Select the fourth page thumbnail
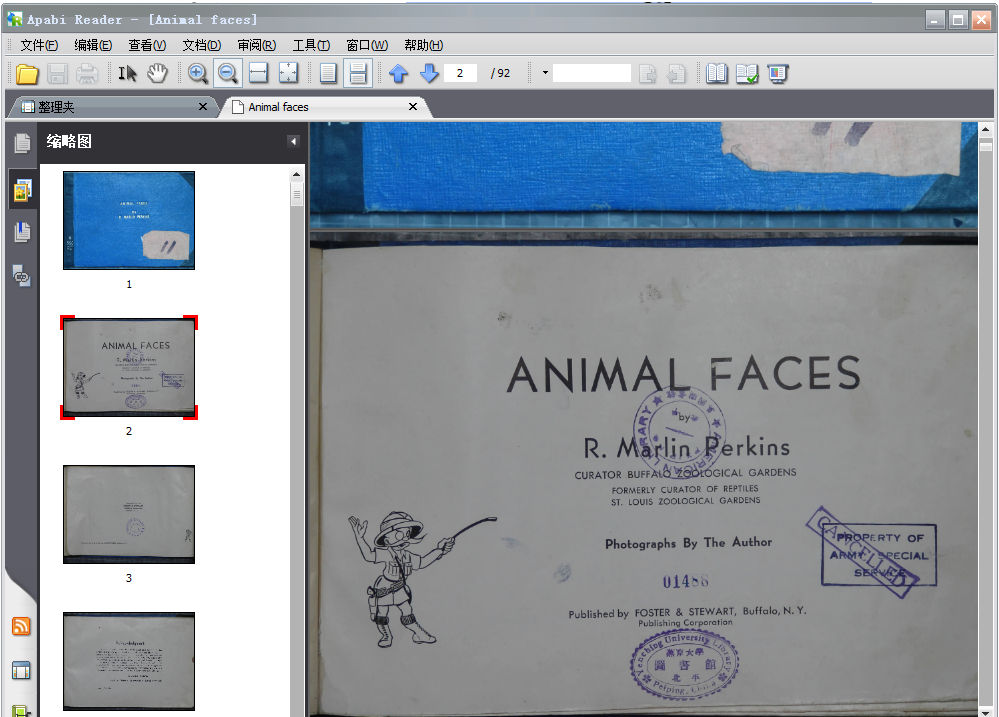 pyautogui.click(x=129, y=662)
